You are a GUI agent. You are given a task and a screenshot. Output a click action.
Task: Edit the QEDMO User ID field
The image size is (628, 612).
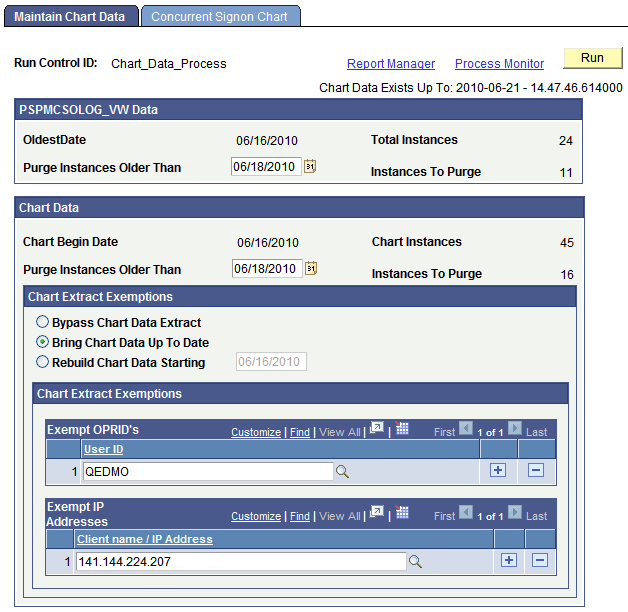pos(208,471)
